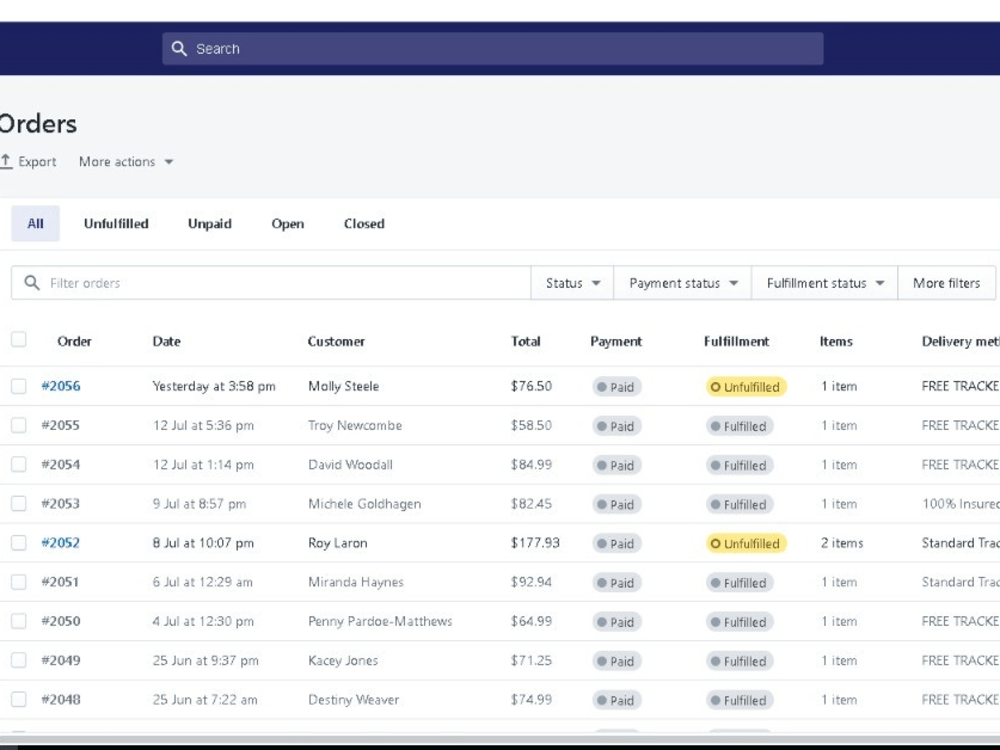The width and height of the screenshot is (1000, 750).
Task: Click the Fulfilled badge for Miranda Haynes
Action: 739,583
